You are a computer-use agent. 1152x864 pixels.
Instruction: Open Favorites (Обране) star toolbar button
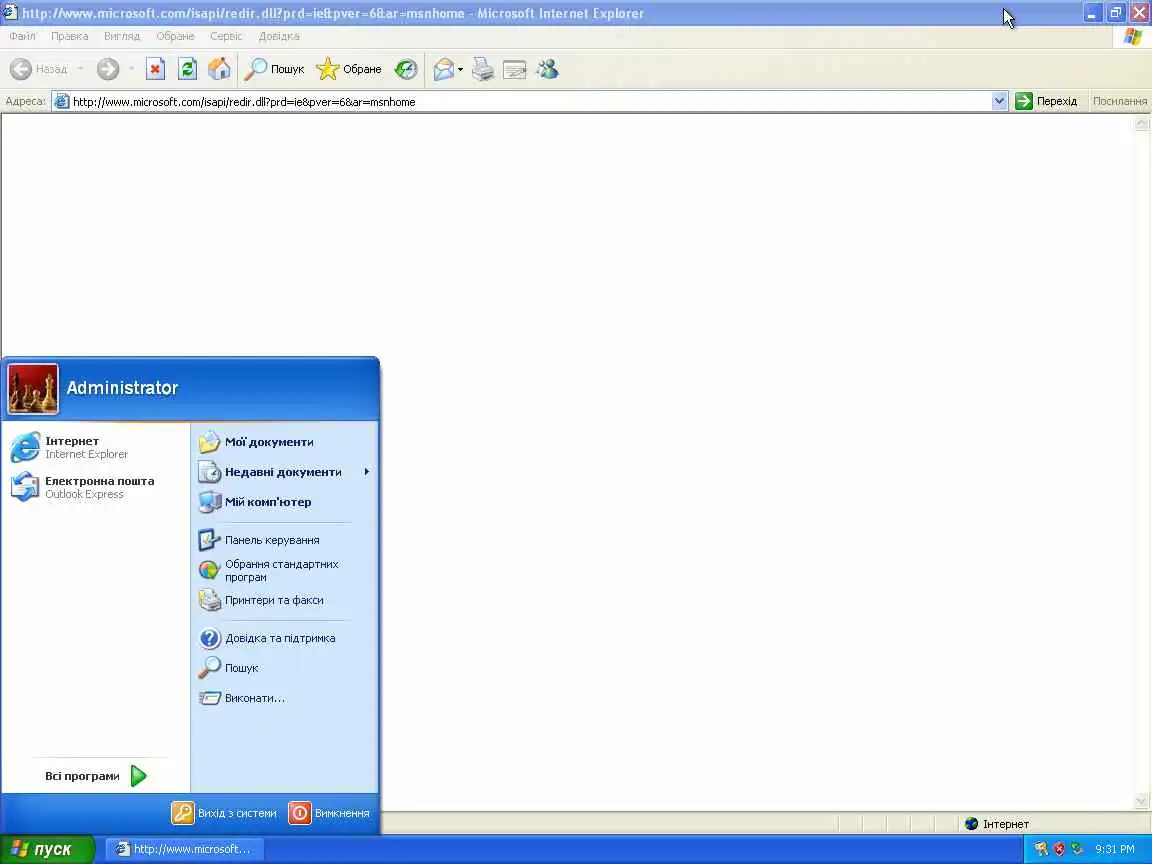(349, 69)
